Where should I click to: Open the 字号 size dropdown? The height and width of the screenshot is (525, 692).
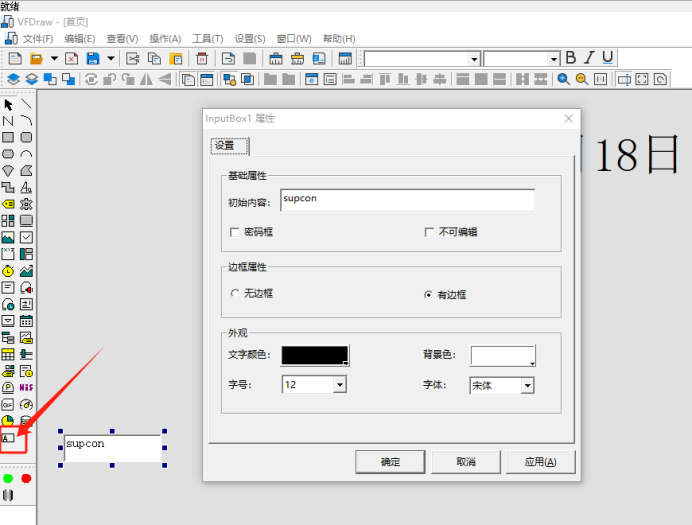tap(339, 385)
